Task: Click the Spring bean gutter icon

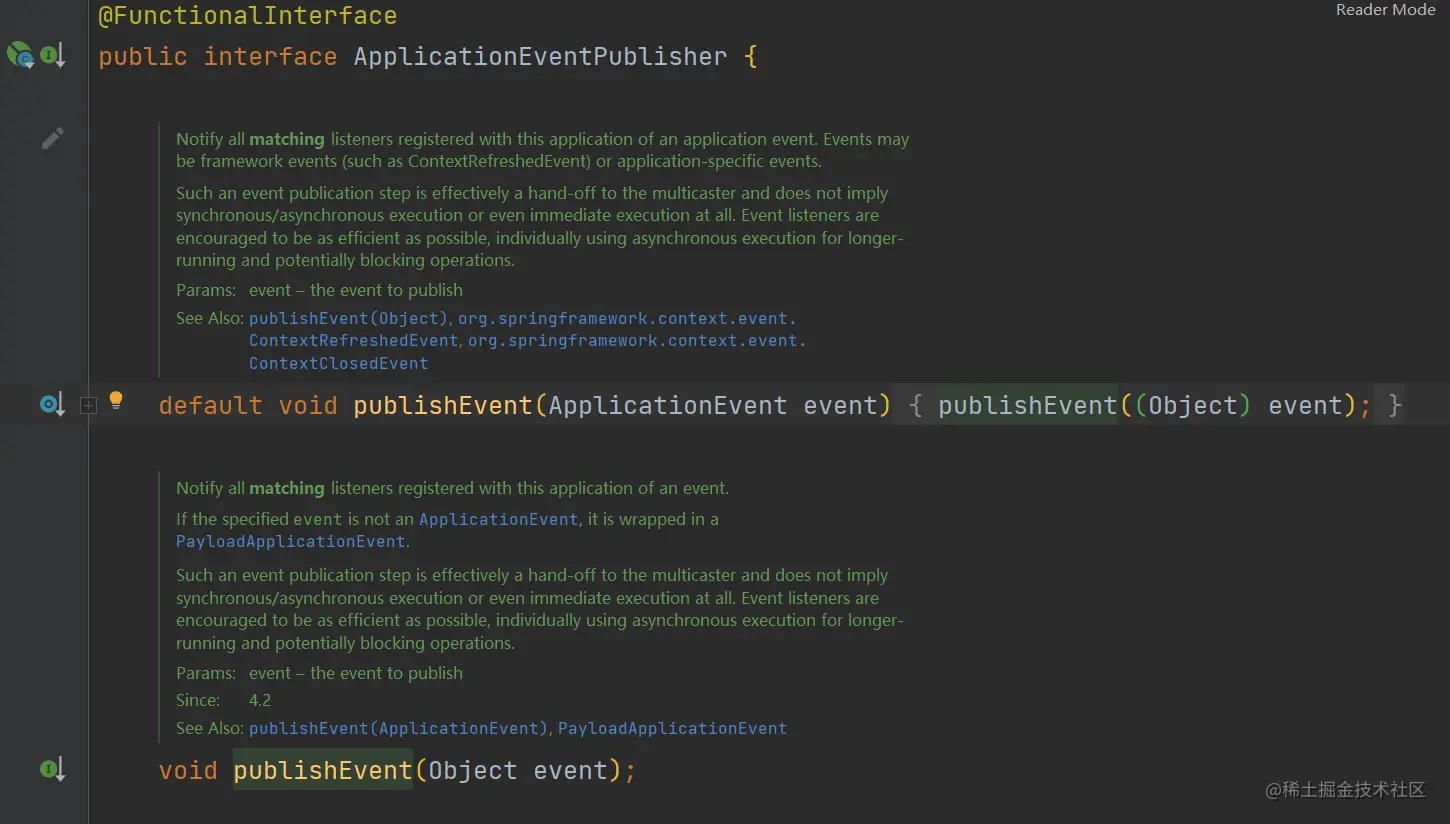Action: [20, 55]
